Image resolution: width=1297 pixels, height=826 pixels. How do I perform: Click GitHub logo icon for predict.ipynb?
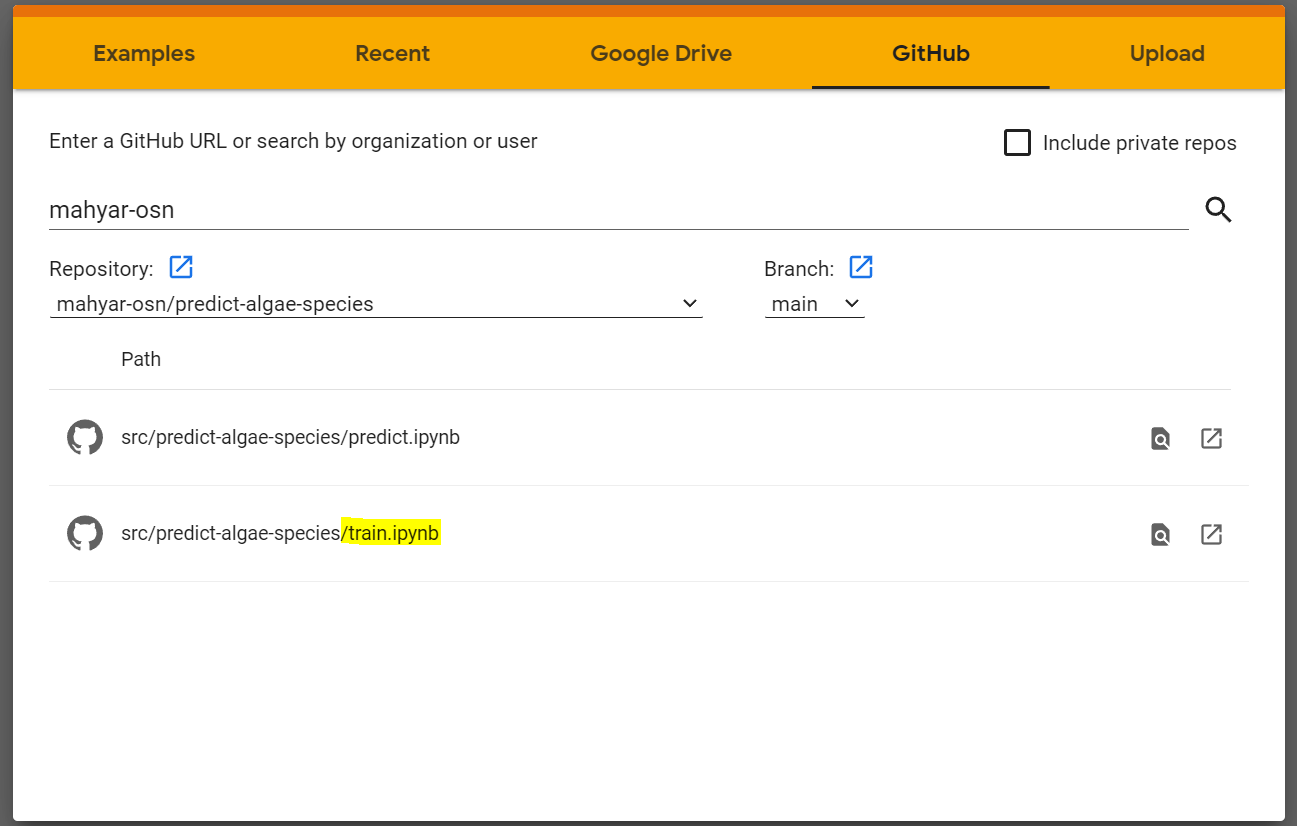85,437
